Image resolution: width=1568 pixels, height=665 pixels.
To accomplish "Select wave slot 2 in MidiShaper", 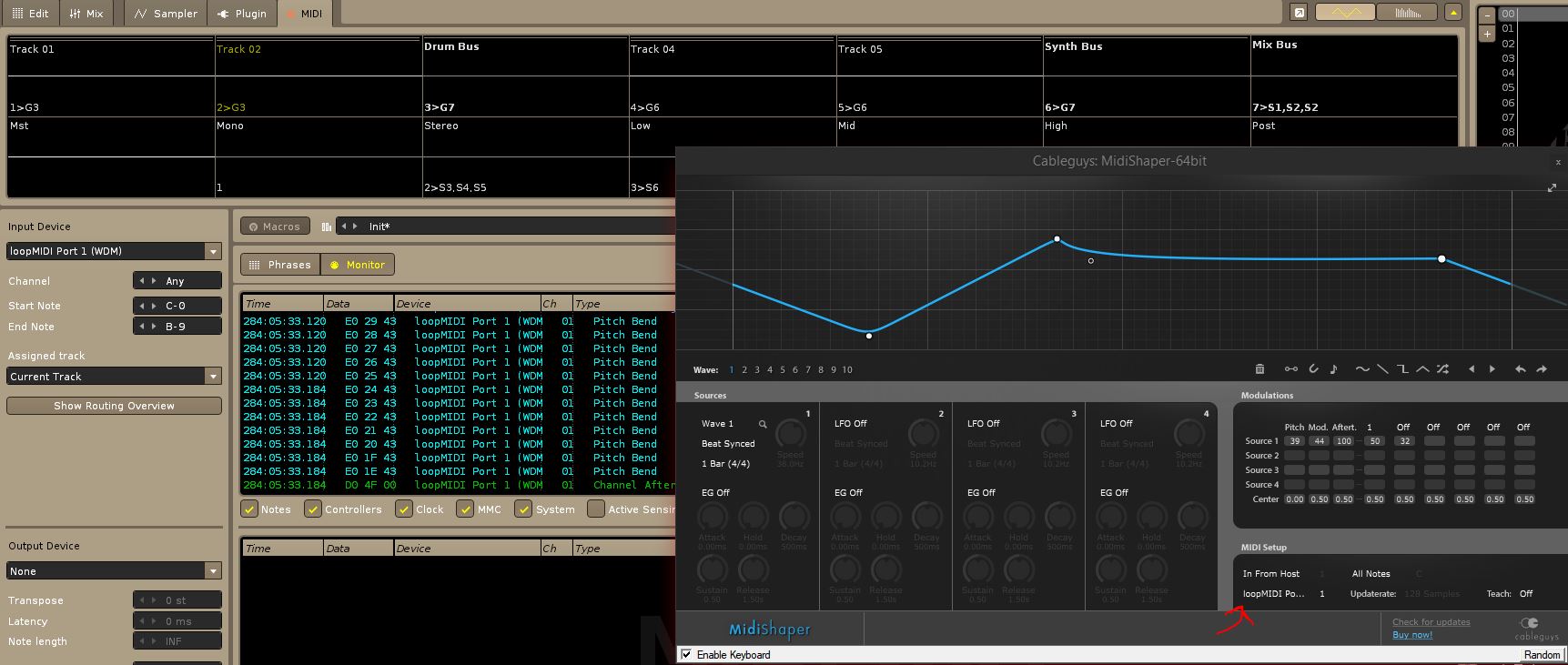I will (x=744, y=370).
